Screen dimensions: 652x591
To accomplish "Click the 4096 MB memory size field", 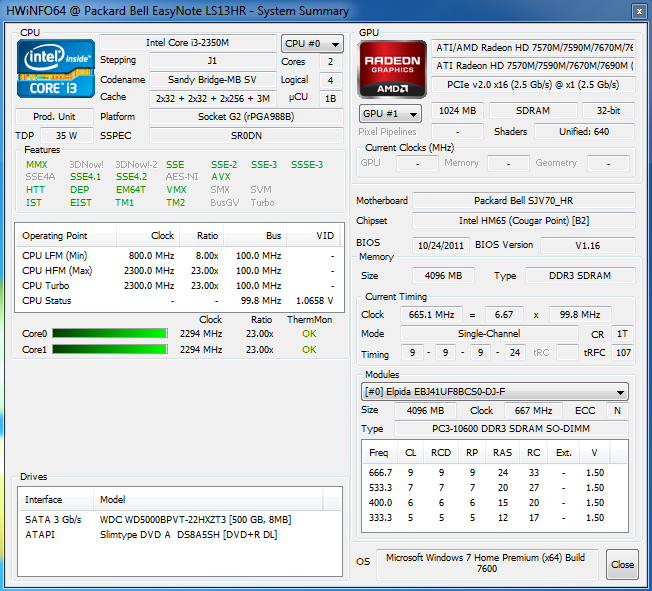I will coord(443,276).
